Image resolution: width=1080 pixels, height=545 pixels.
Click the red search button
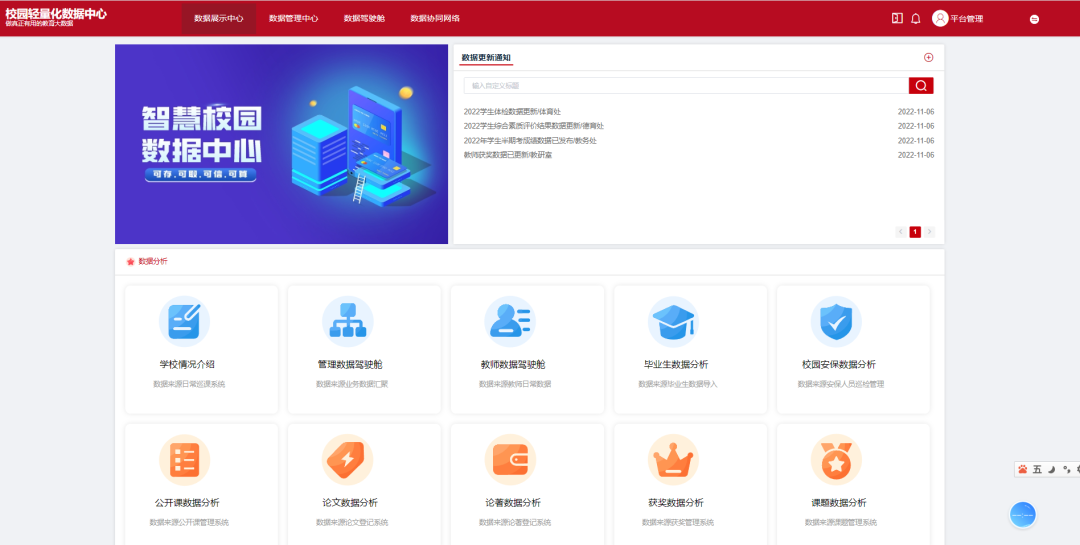[921, 86]
